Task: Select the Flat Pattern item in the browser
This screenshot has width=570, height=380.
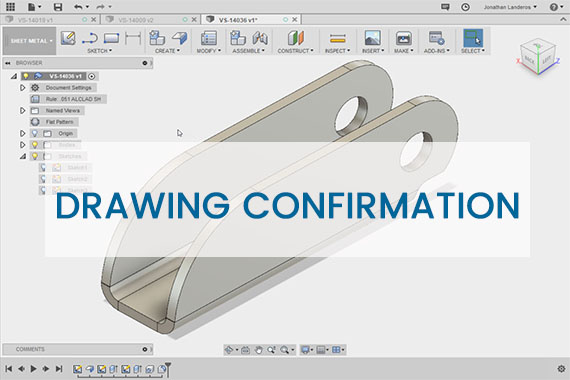Action: [59, 122]
